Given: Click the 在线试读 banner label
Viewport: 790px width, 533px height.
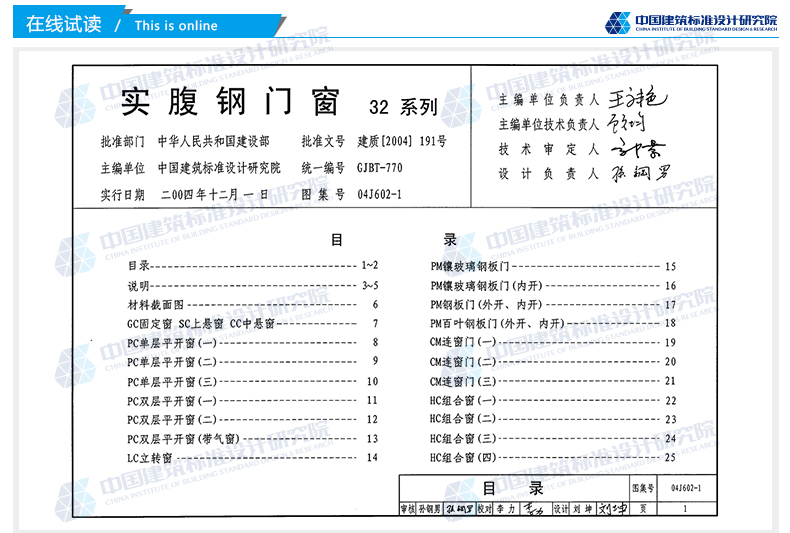Looking at the screenshot, I should (63, 24).
